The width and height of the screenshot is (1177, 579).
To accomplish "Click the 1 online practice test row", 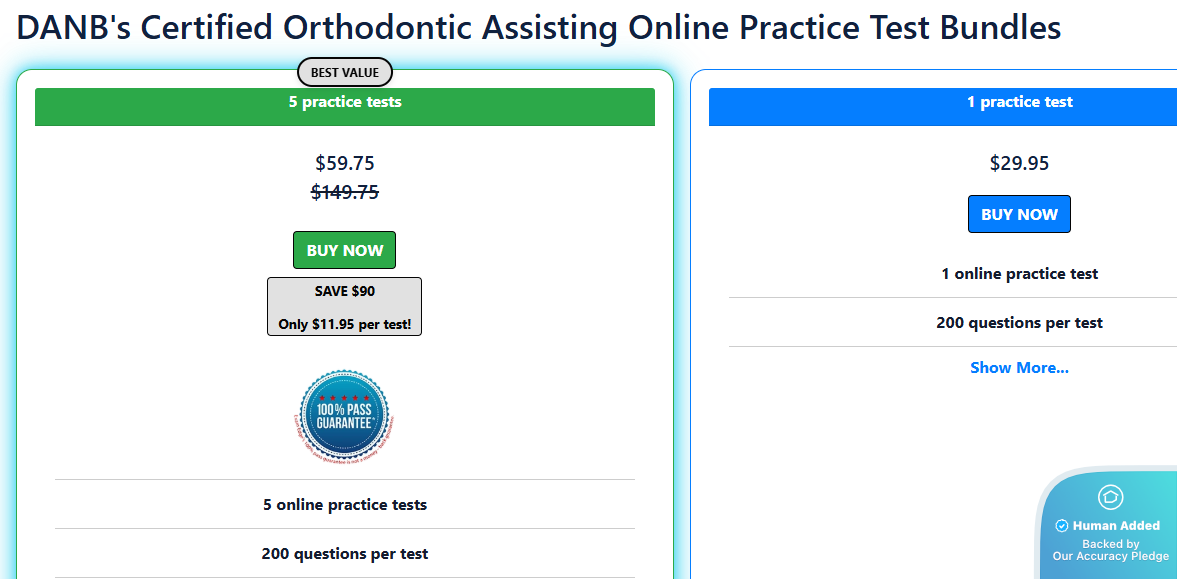I will pos(1019,274).
